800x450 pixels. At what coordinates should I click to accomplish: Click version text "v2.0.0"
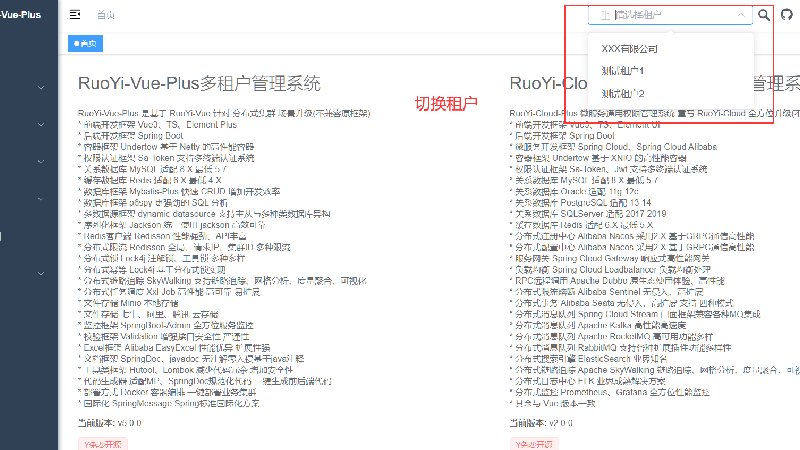click(x=561, y=423)
